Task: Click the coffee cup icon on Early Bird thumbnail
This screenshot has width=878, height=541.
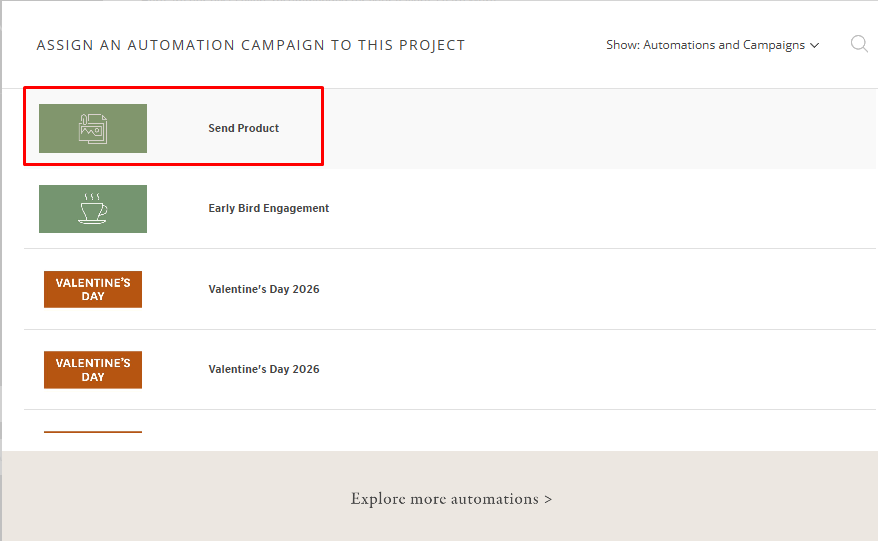Action: tap(92, 208)
